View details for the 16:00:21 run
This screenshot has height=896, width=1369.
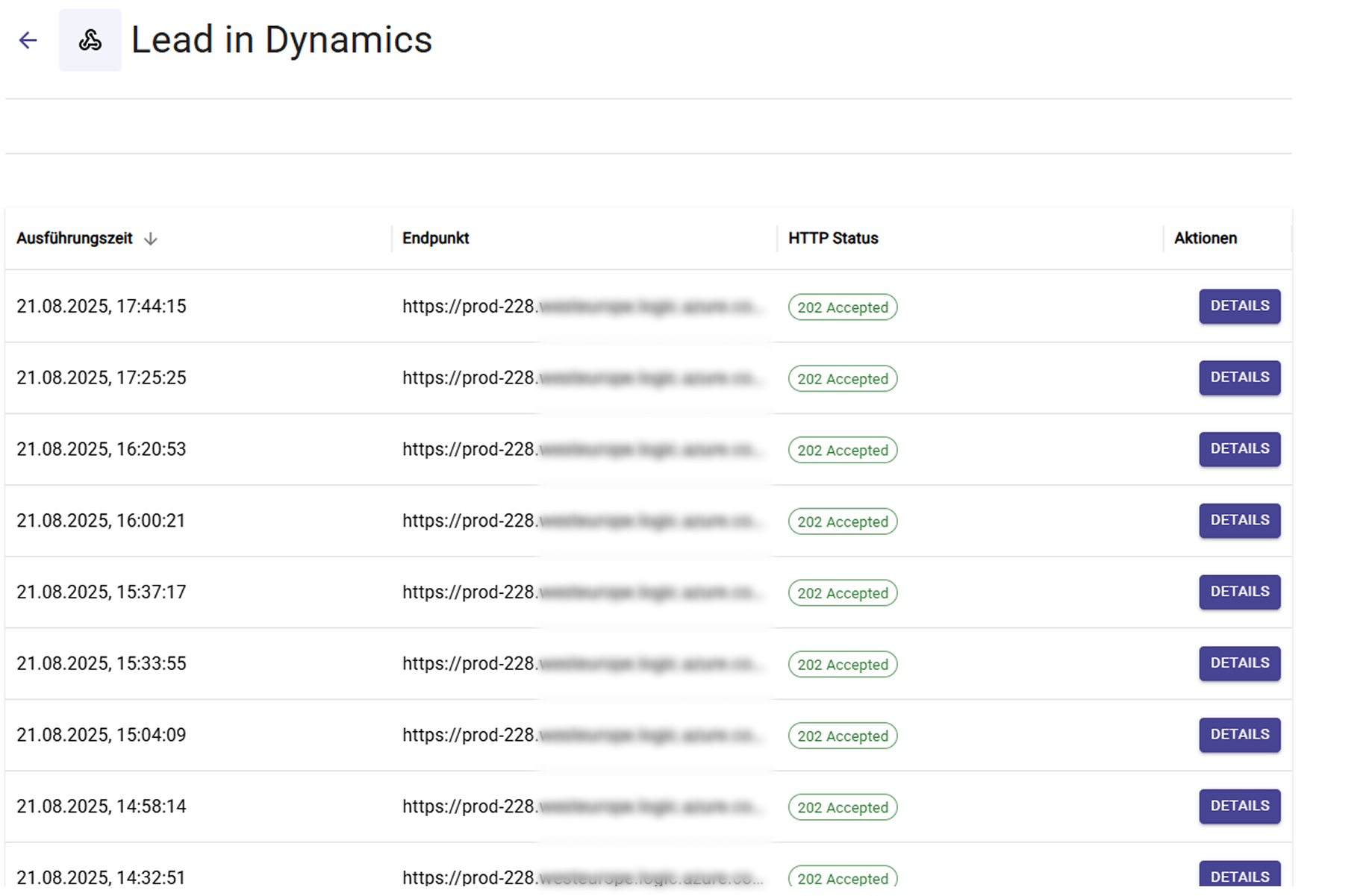(1239, 521)
